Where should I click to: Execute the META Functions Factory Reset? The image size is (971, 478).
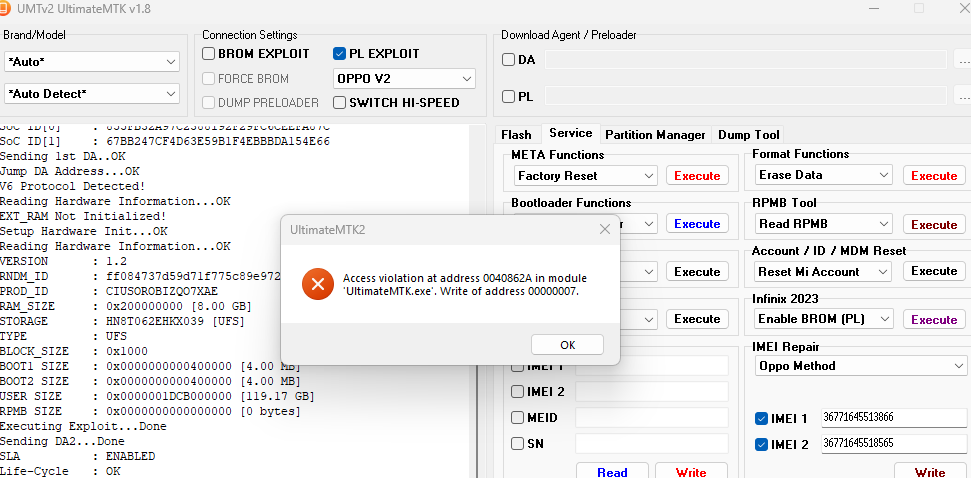coord(697,176)
